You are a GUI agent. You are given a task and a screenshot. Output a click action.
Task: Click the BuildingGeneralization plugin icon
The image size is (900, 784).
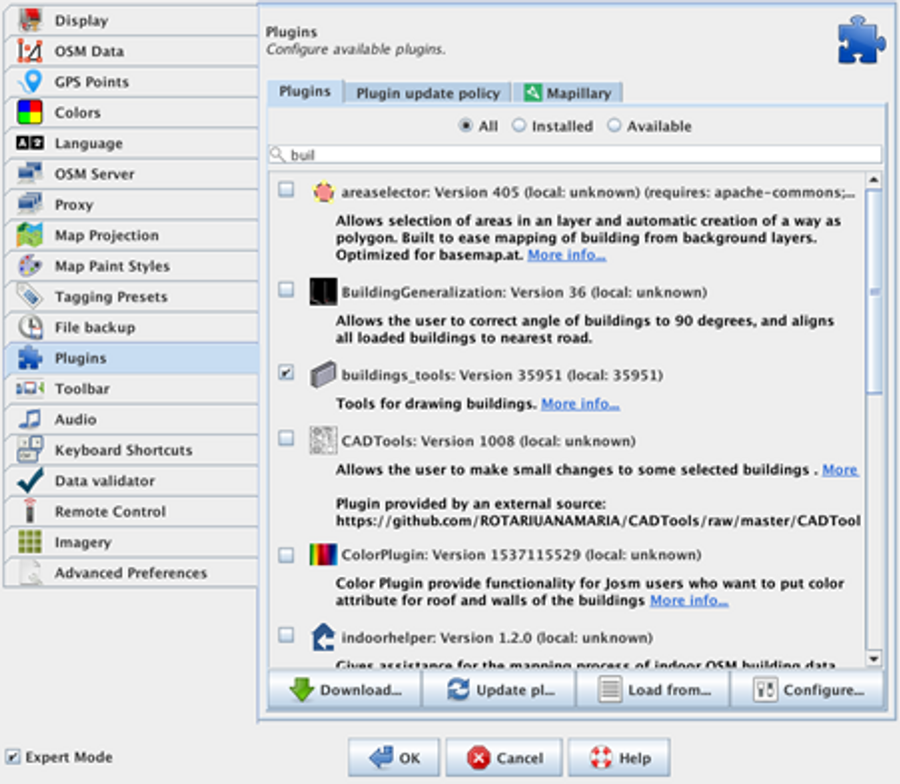(x=323, y=292)
